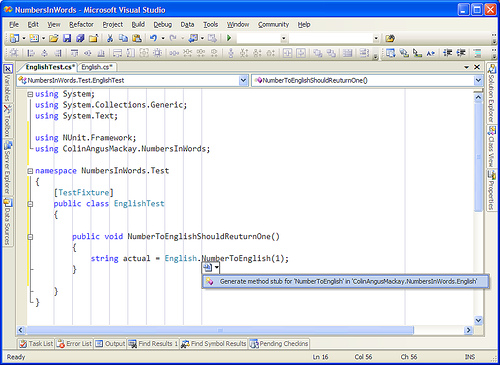Collapse the EnglishTest class block
Screen dimensions: 500x365
tap(30, 204)
